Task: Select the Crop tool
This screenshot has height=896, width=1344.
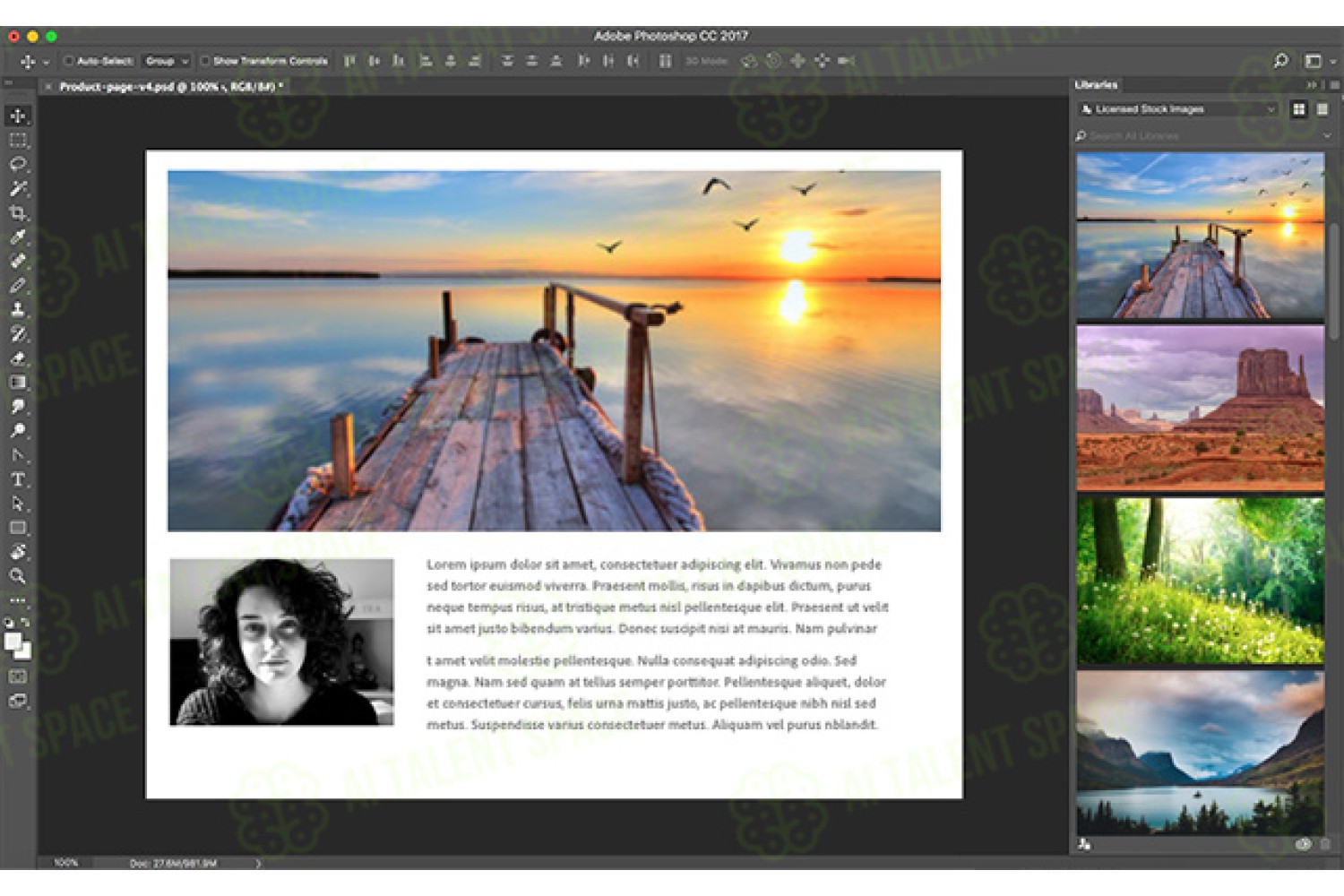Action: 18,213
